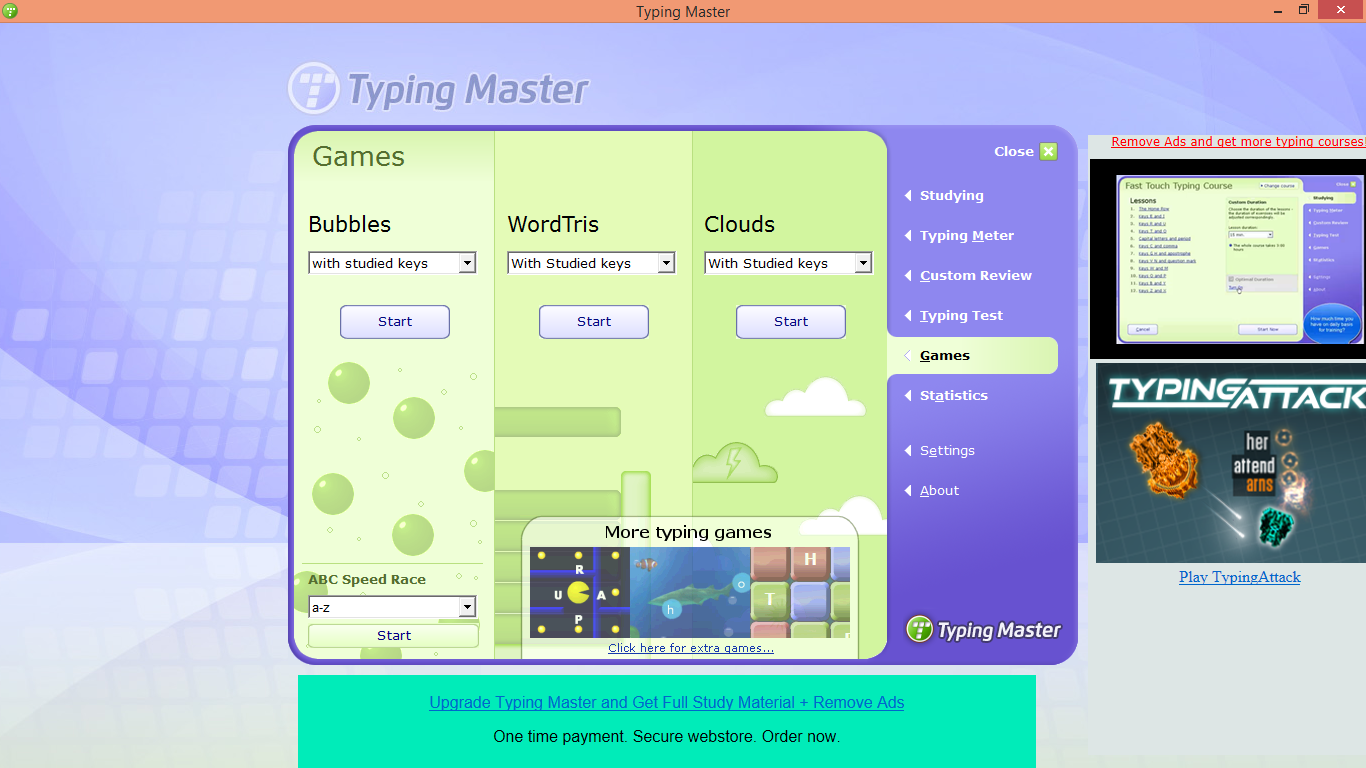Image resolution: width=1366 pixels, height=768 pixels.
Task: Select the Games menu item
Action: 972,356
